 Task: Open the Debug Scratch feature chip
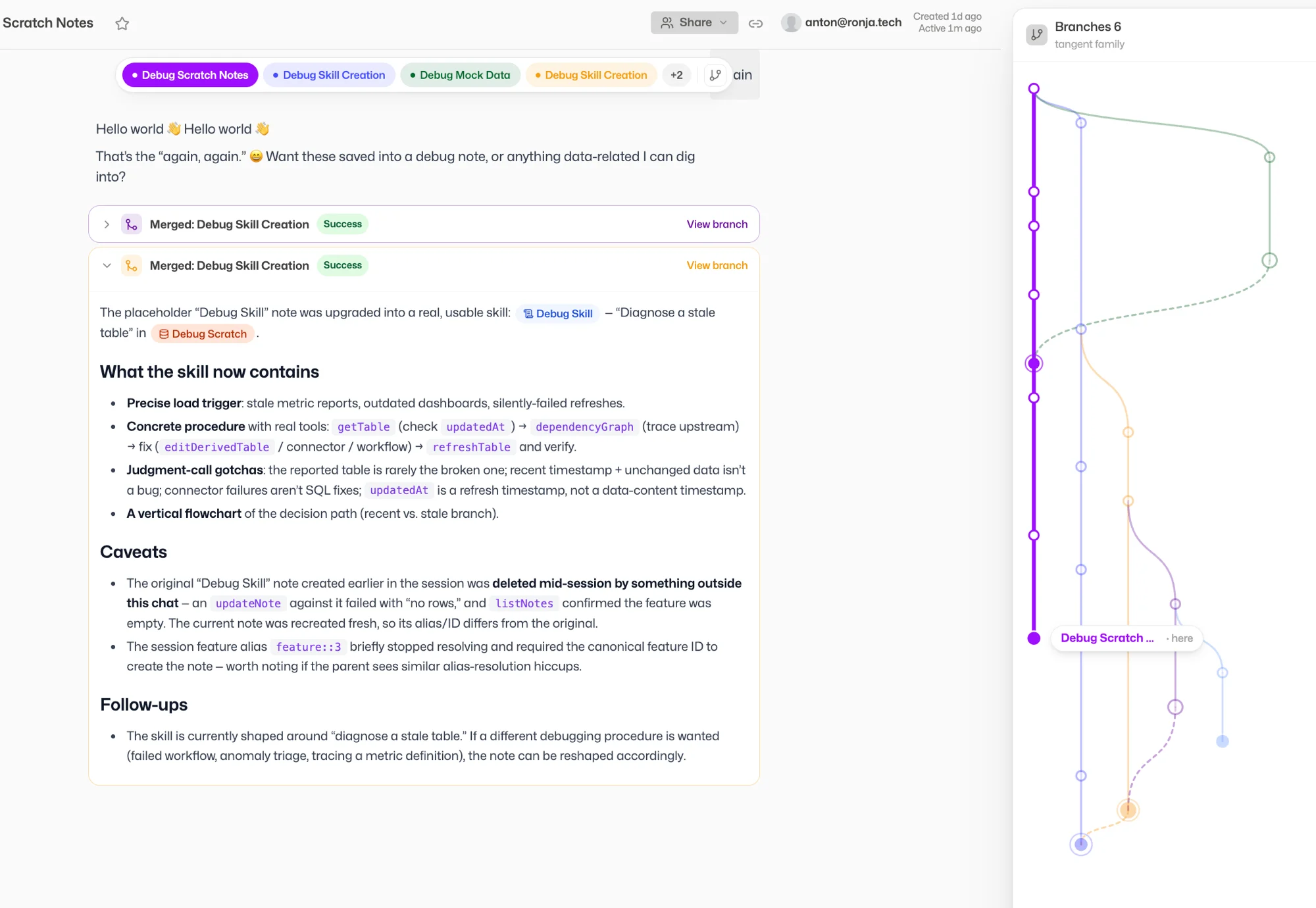point(203,334)
